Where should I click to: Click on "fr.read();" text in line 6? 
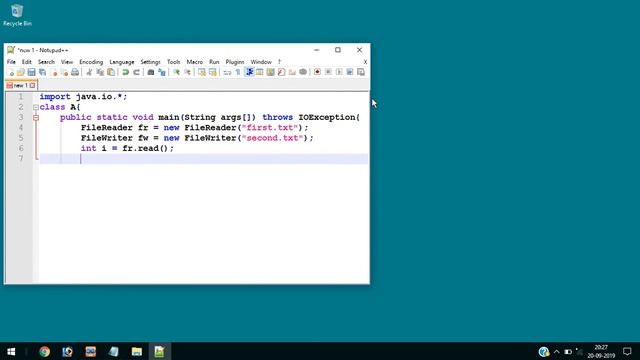[x=148, y=148]
